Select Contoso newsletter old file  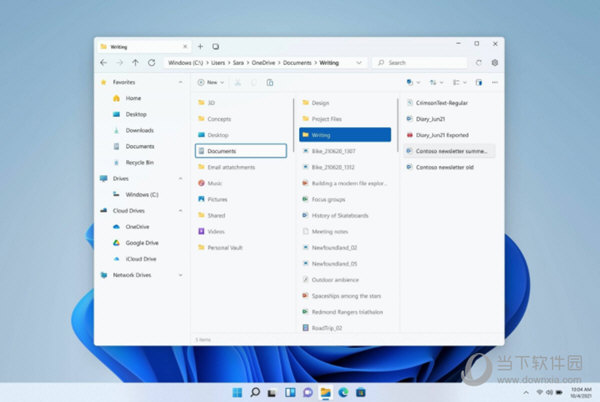click(449, 167)
